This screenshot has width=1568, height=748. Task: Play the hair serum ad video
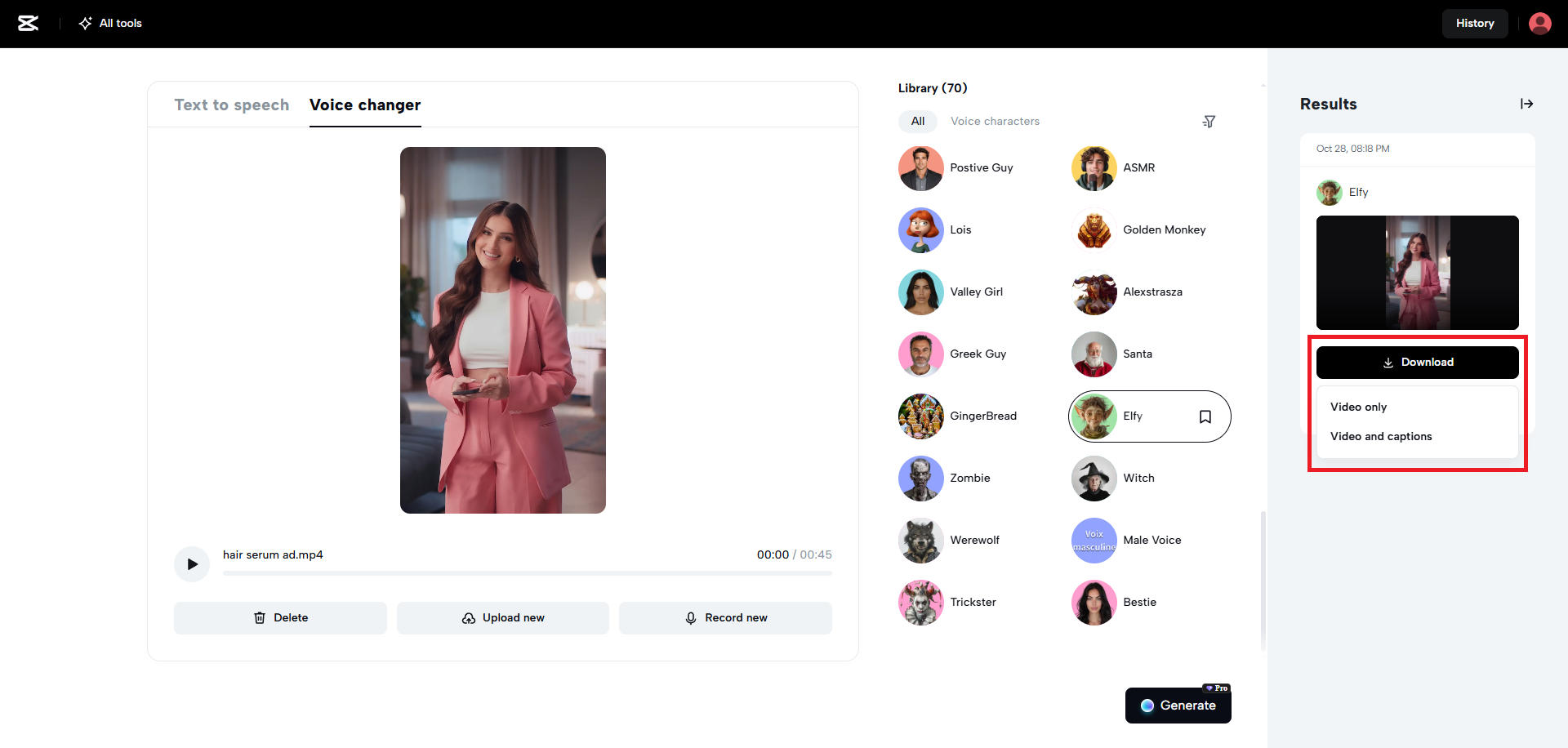click(191, 563)
